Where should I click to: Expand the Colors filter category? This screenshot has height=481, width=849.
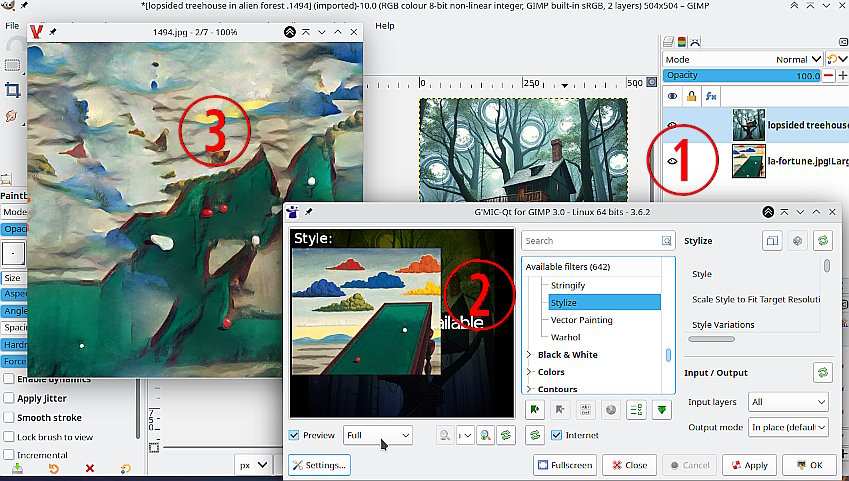(529, 372)
